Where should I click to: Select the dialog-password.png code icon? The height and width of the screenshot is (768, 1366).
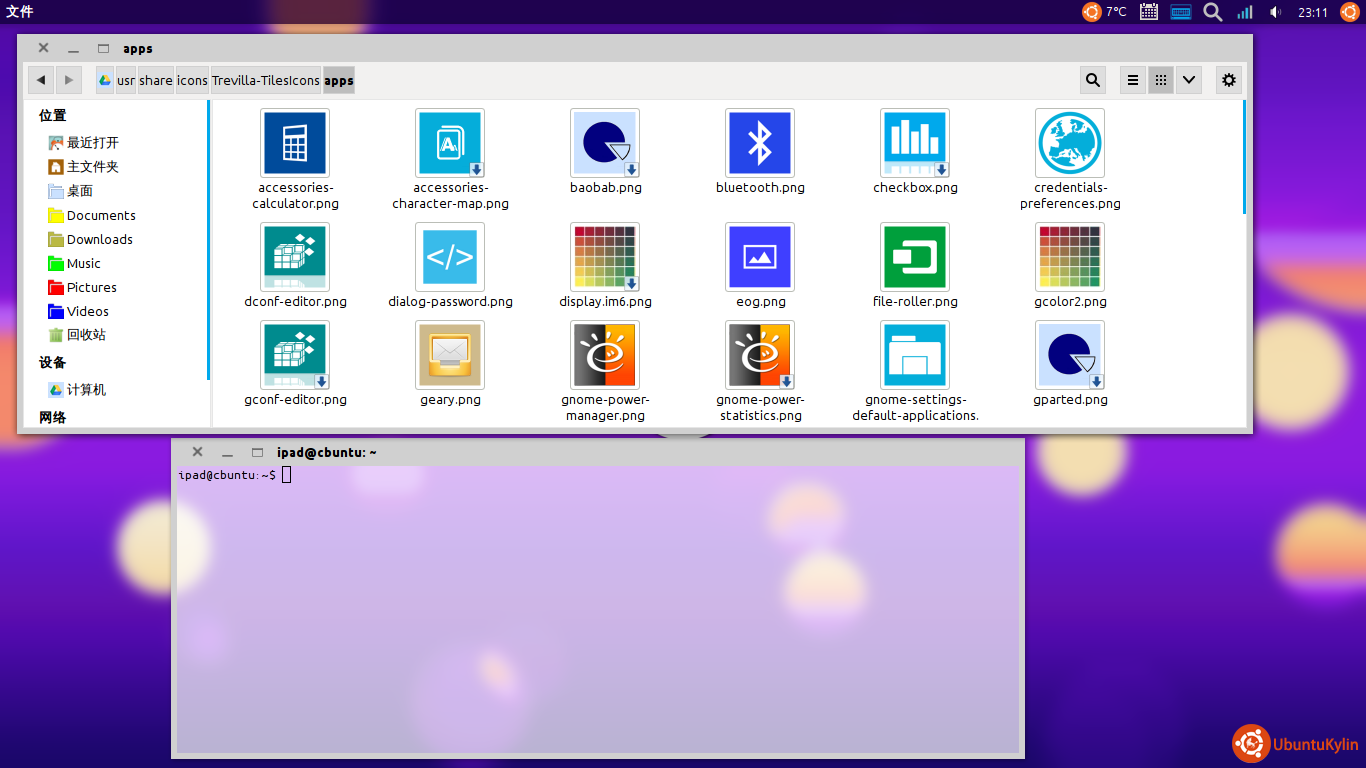(x=450, y=257)
